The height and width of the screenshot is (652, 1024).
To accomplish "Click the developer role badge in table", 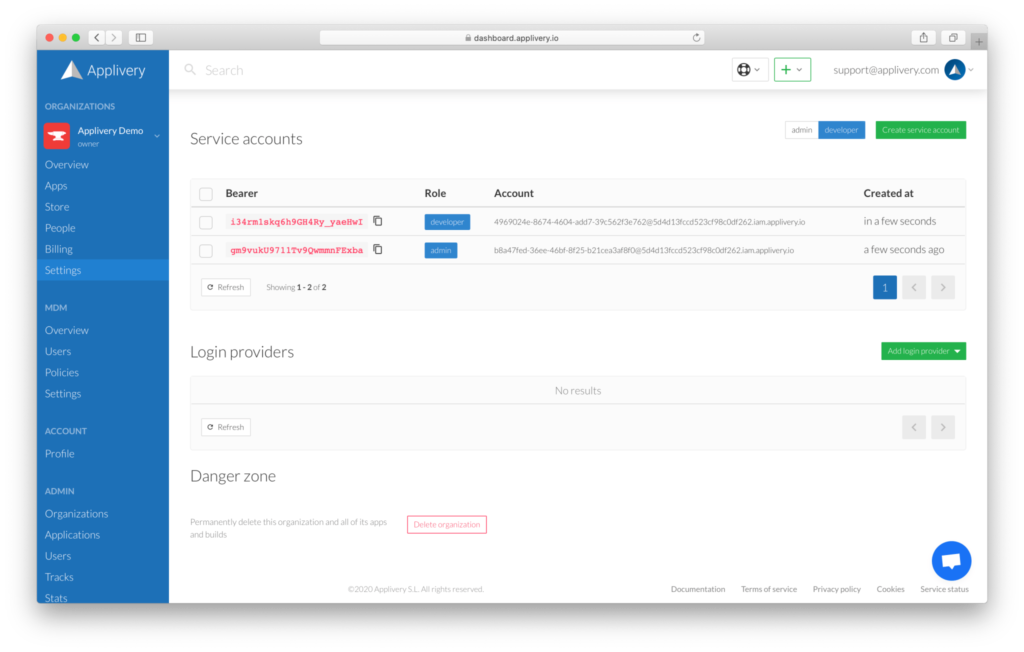I will click(x=447, y=222).
